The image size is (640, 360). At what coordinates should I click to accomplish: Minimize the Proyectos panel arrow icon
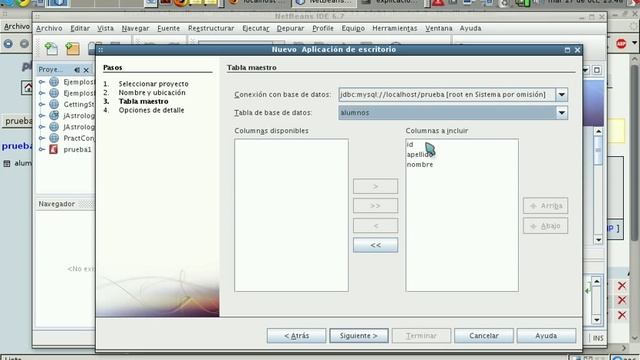[77, 70]
